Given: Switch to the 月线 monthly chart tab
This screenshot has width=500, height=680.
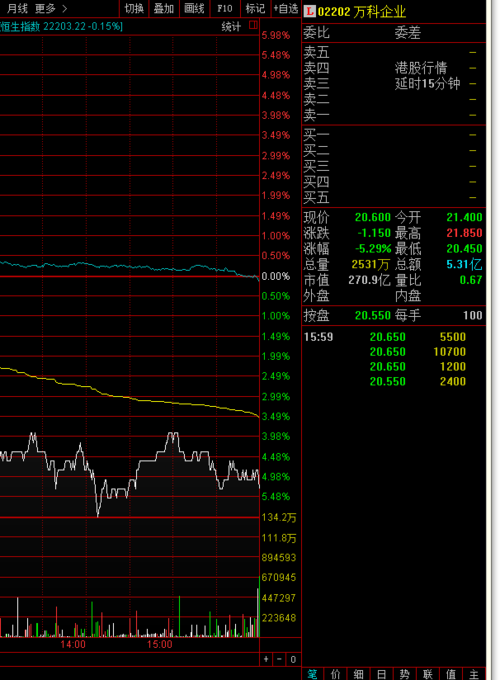Looking at the screenshot, I should (17, 8).
